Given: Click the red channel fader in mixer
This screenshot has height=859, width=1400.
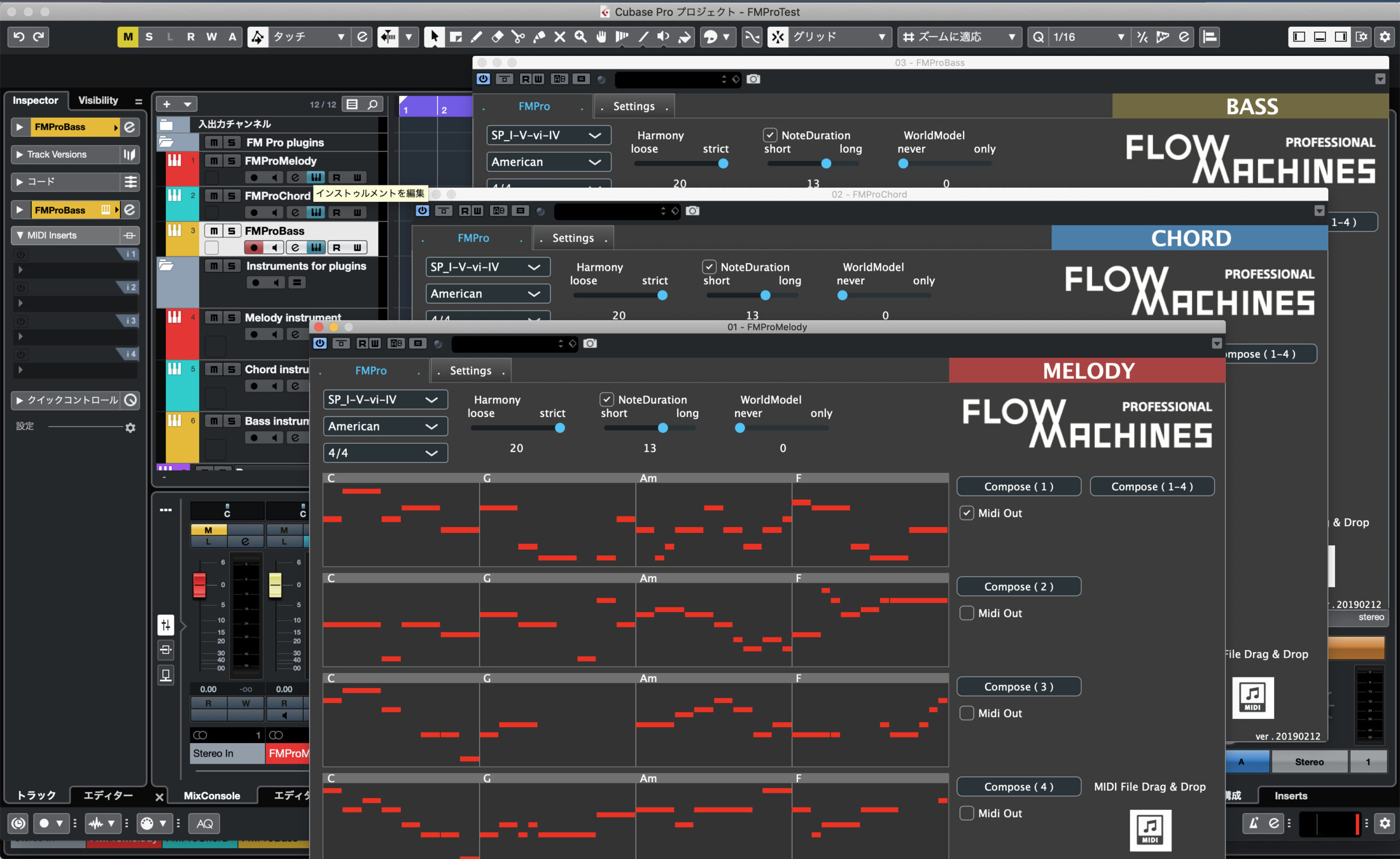Looking at the screenshot, I should pos(200,584).
